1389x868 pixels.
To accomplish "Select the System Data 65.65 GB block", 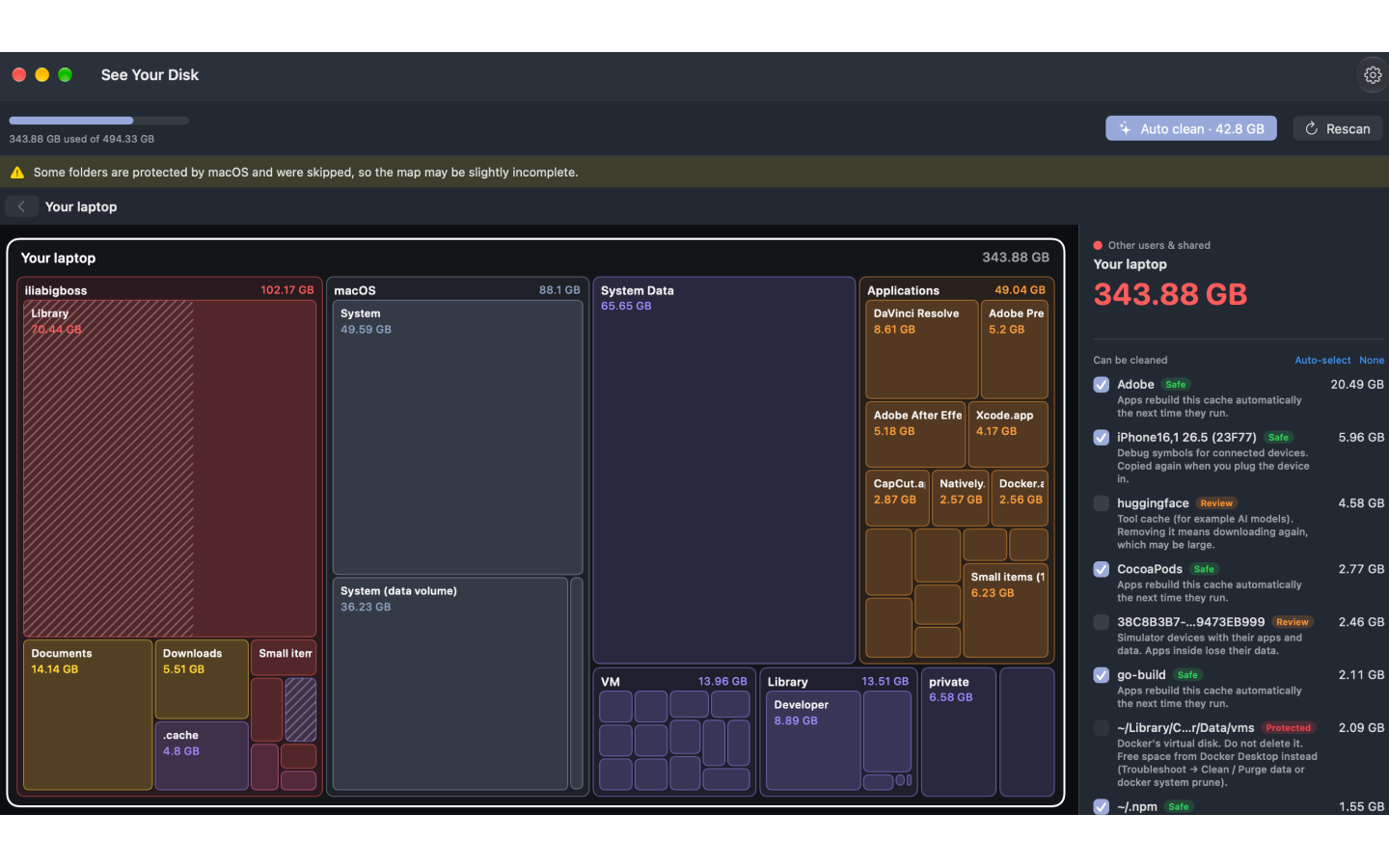I will pos(723,471).
